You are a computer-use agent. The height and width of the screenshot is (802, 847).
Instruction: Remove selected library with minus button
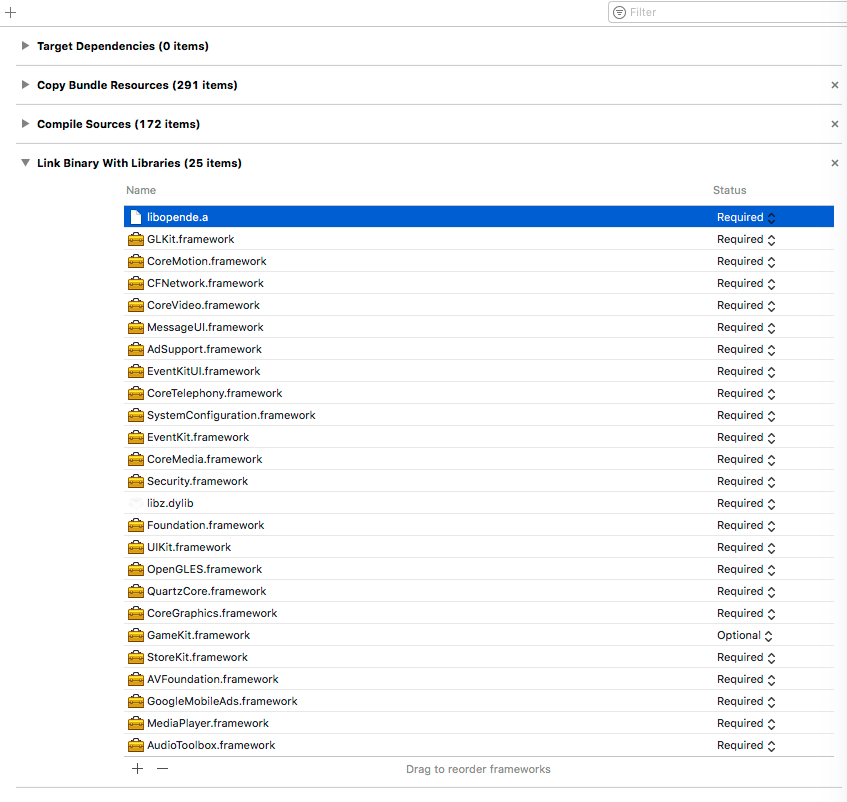pos(162,768)
